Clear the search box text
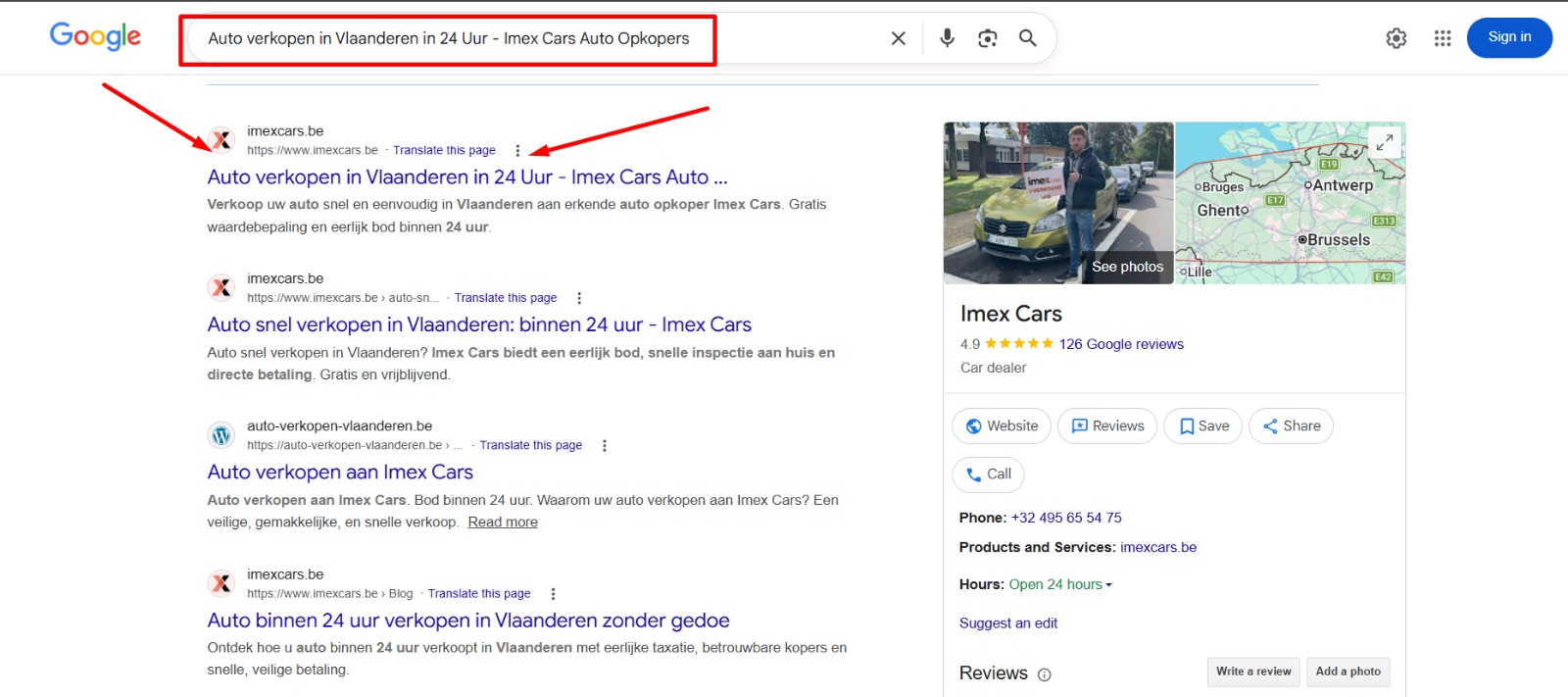 click(x=898, y=38)
